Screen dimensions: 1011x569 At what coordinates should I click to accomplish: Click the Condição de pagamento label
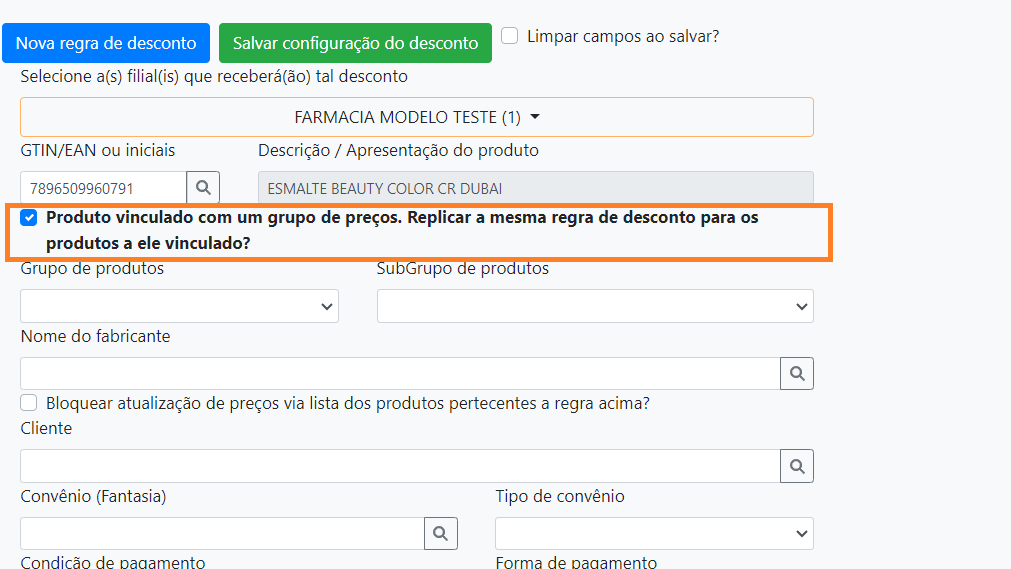click(113, 562)
